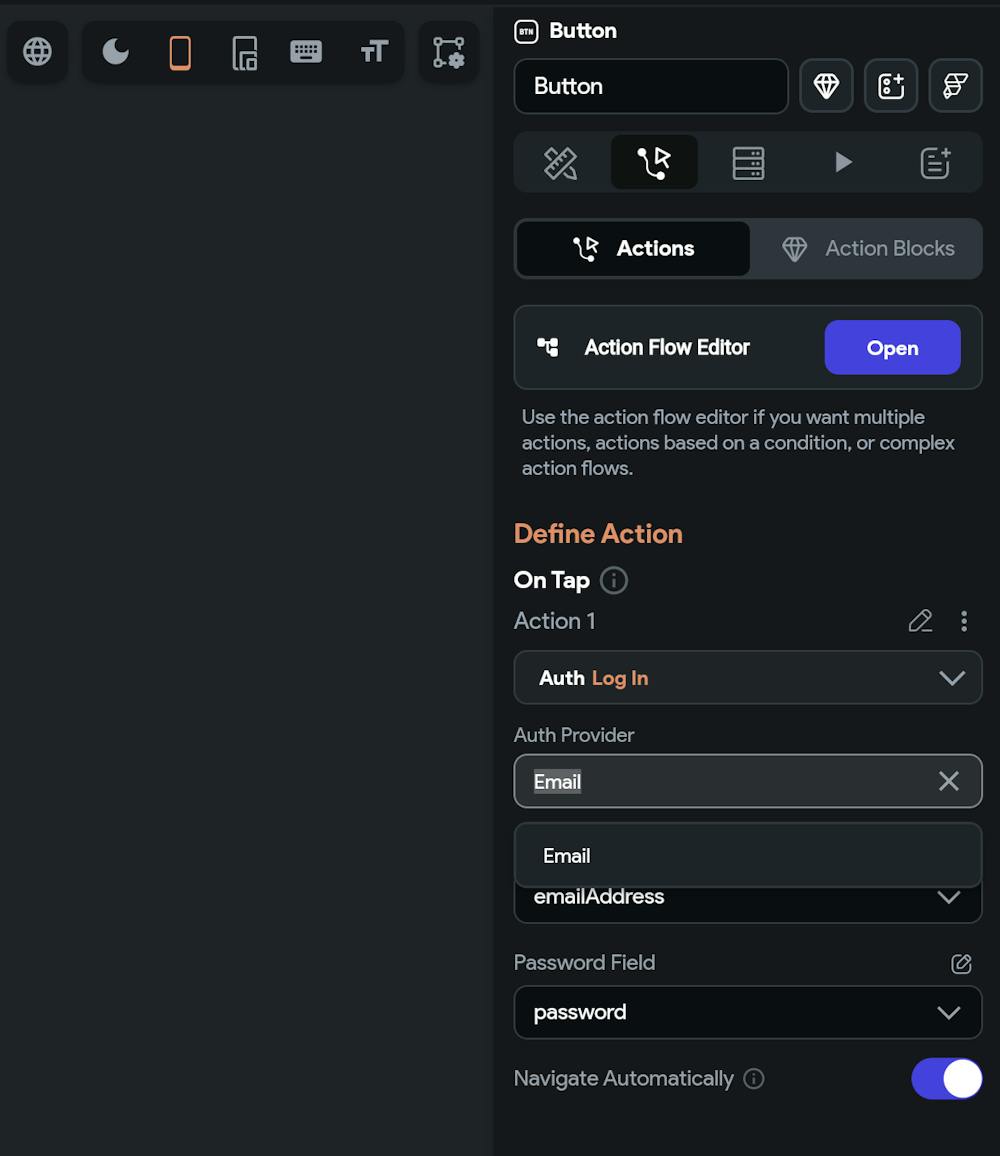Click the globe language icon

(x=38, y=51)
